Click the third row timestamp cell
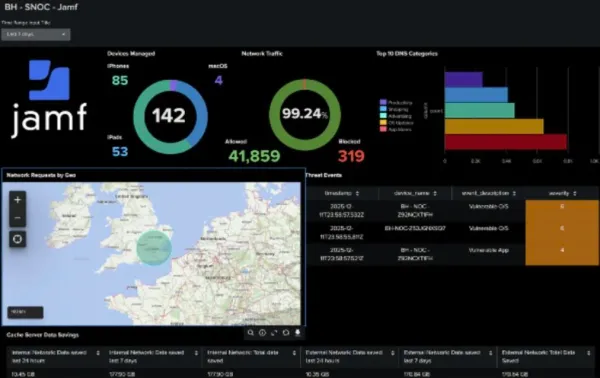 (342, 254)
